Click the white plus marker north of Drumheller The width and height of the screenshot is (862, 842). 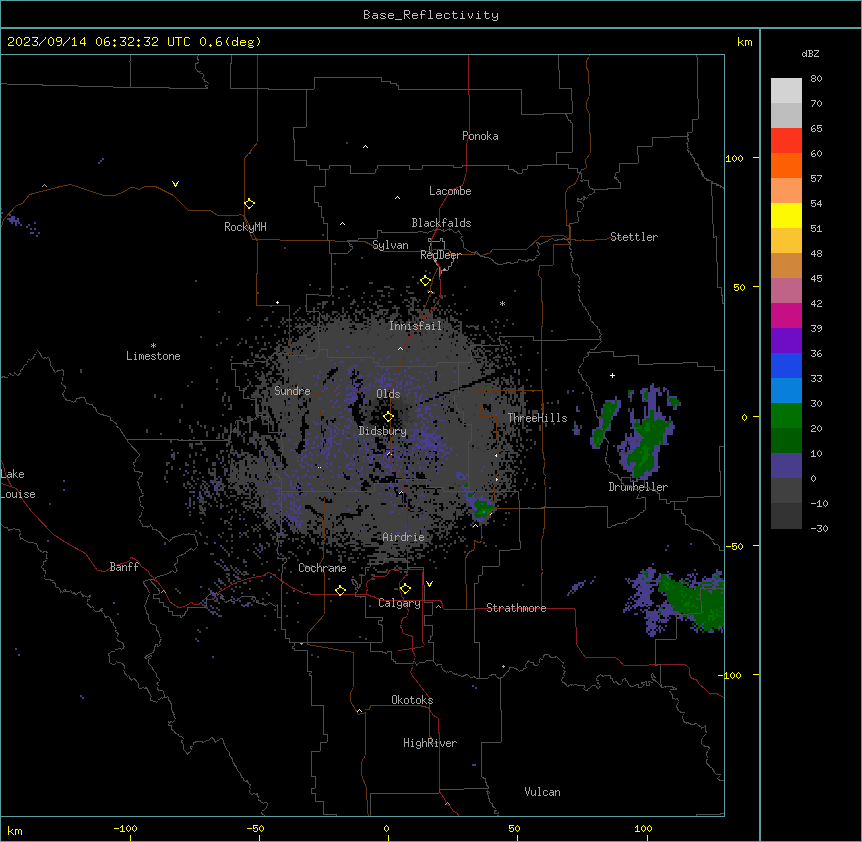[612, 375]
